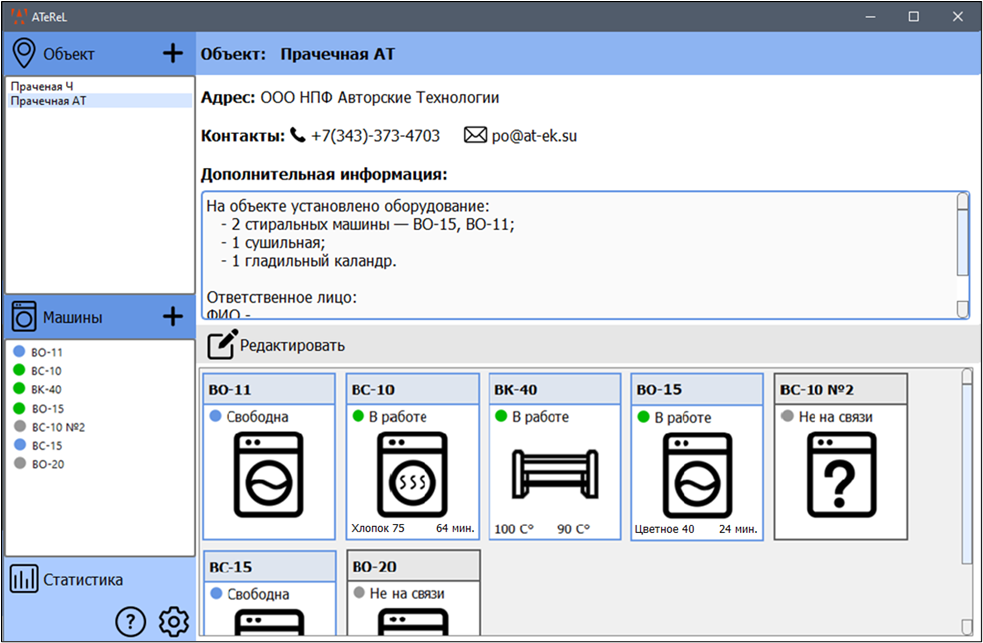Select the ВО-15 washing machine image
983x643 pixels.
click(697, 476)
